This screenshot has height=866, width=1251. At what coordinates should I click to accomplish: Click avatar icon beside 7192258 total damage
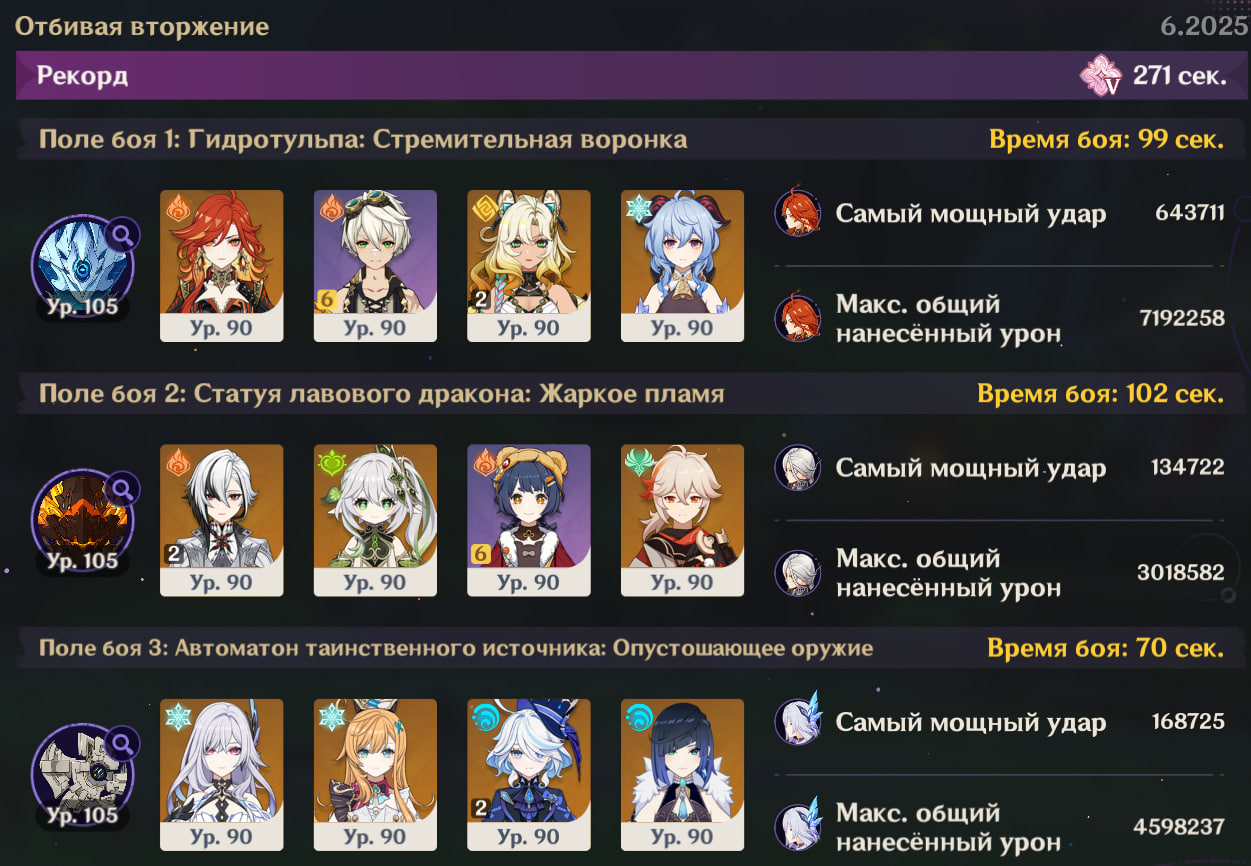[798, 318]
